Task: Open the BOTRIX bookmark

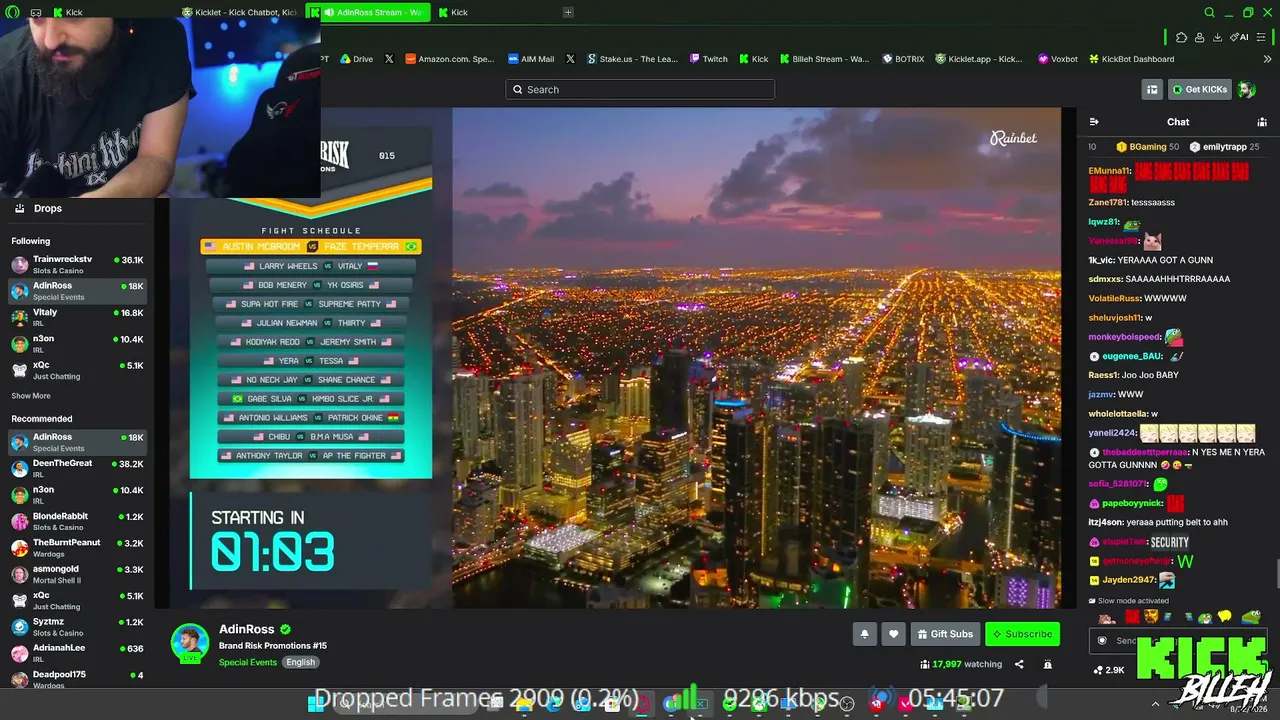Action: 903,59
